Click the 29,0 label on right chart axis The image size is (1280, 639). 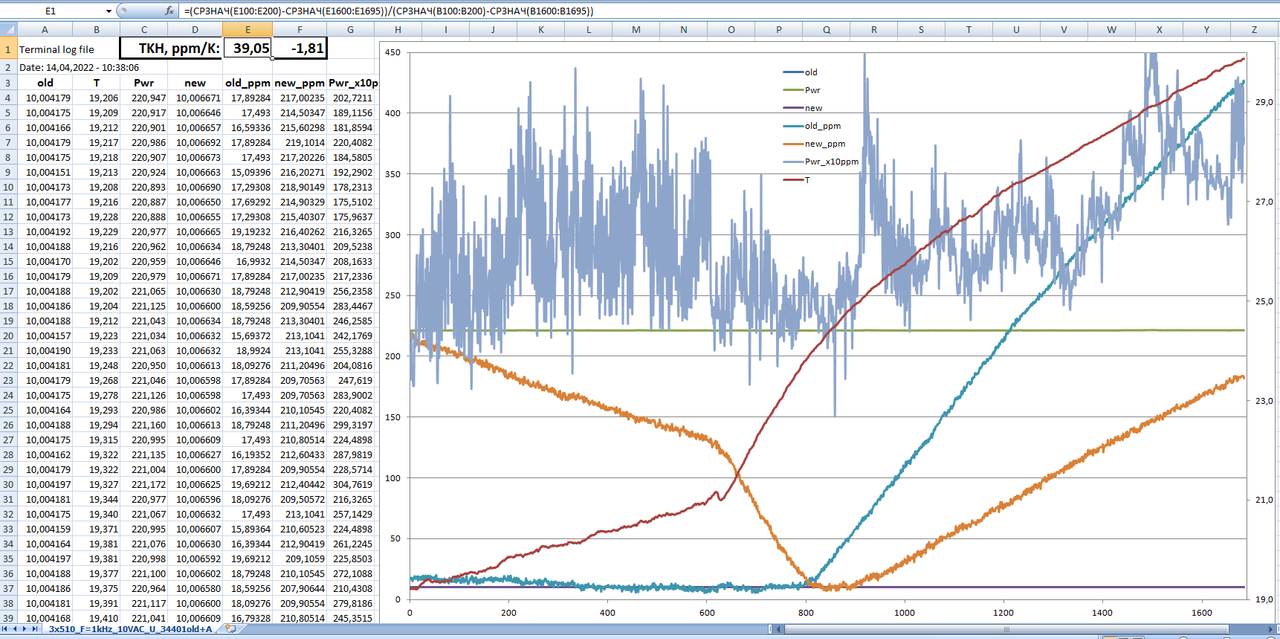coord(1263,102)
